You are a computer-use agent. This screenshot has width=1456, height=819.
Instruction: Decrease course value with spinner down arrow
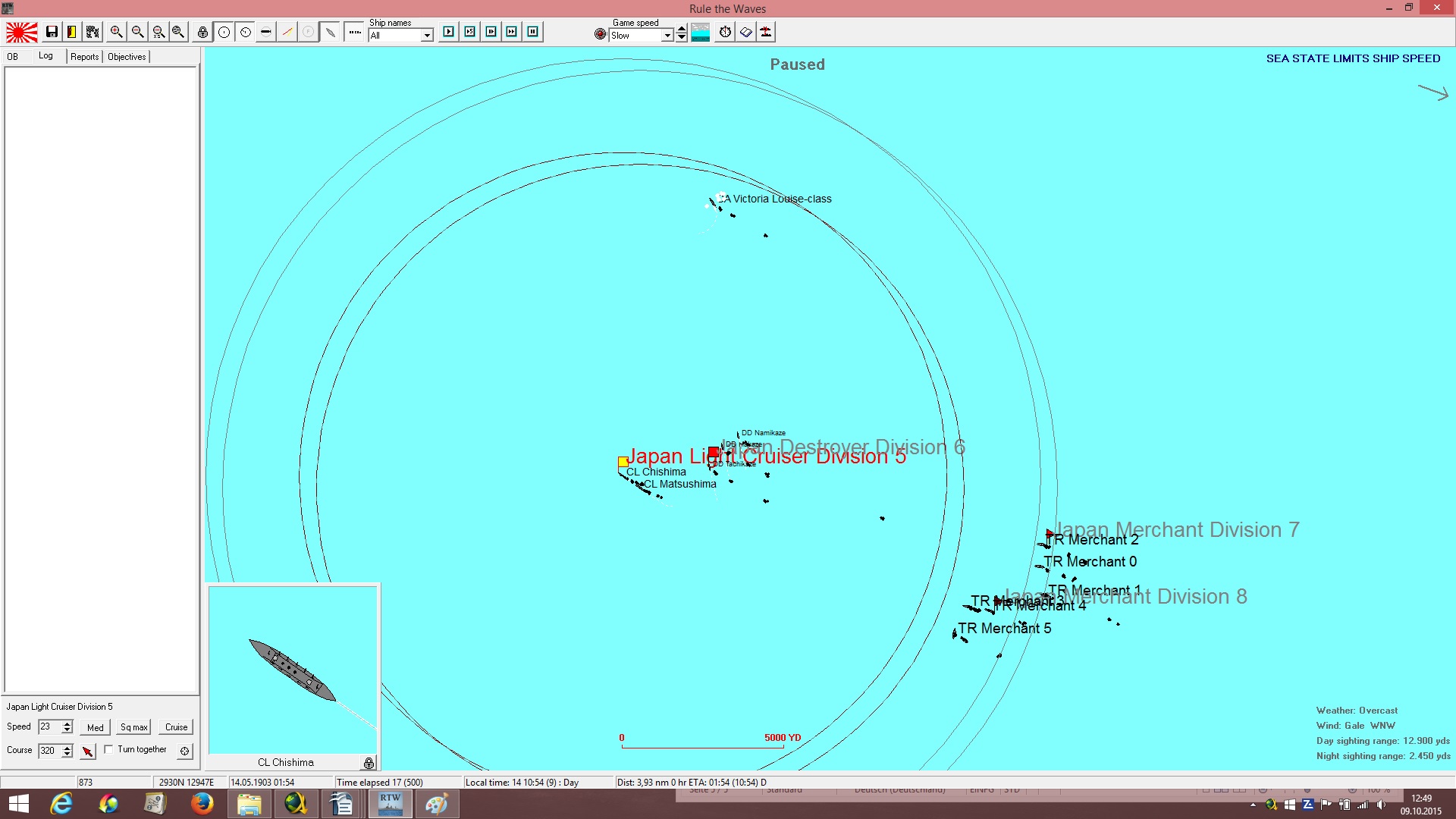(67, 755)
